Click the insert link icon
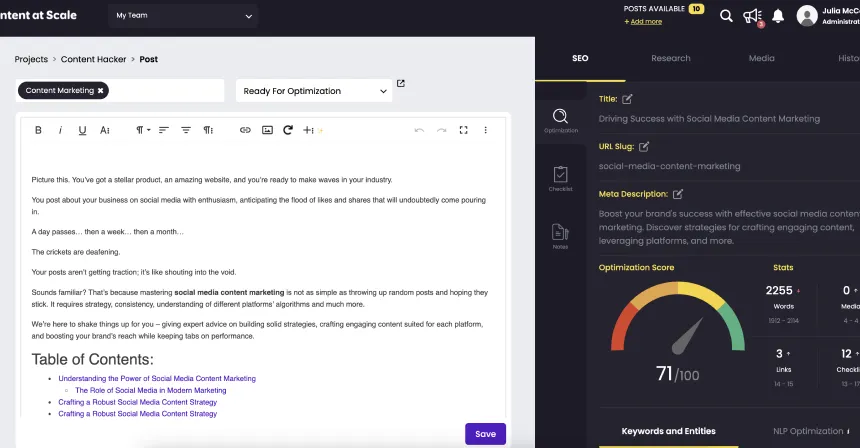Screen dimensions: 860x448 (x=245, y=130)
